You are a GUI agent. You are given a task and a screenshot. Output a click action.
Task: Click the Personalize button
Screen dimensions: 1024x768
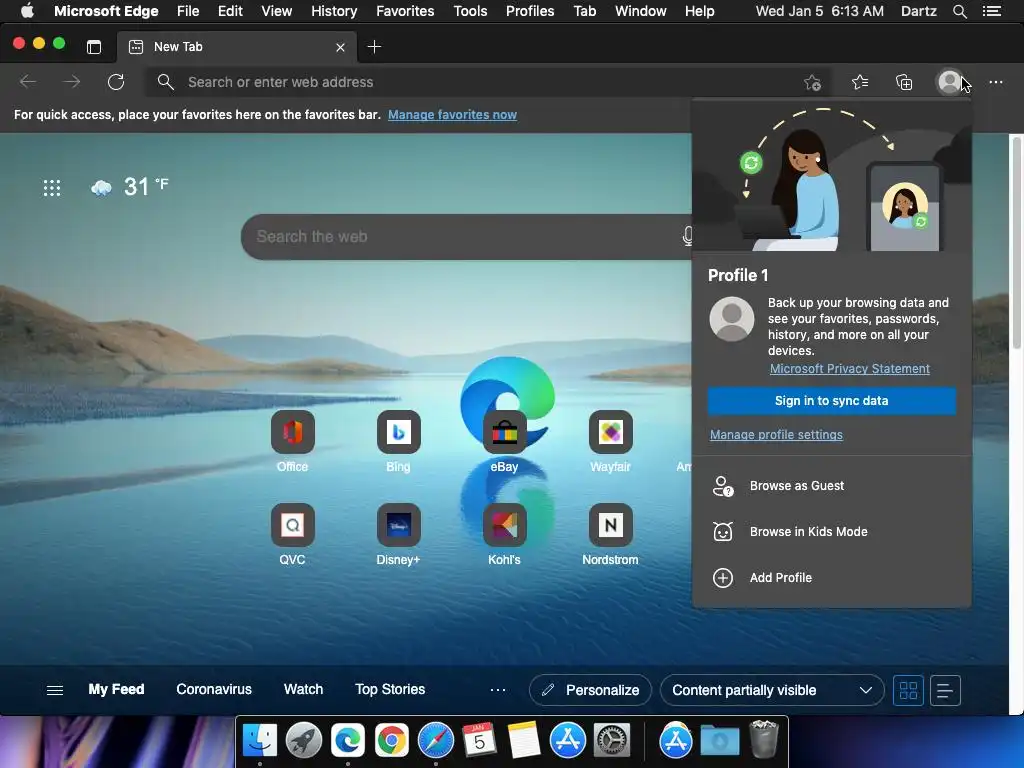[590, 690]
